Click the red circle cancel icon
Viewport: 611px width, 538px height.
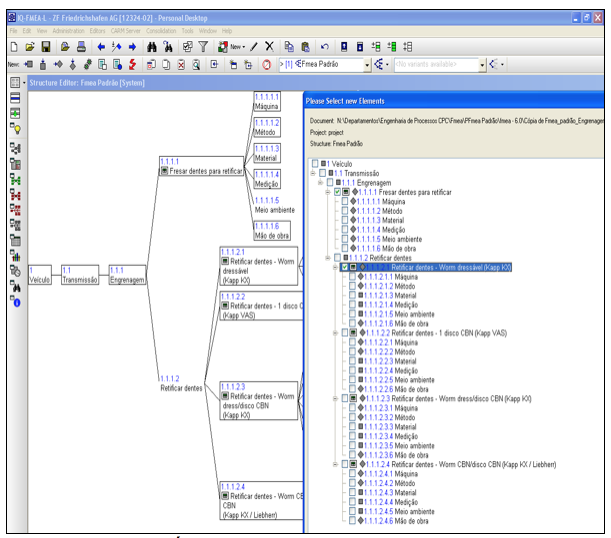tap(267, 64)
